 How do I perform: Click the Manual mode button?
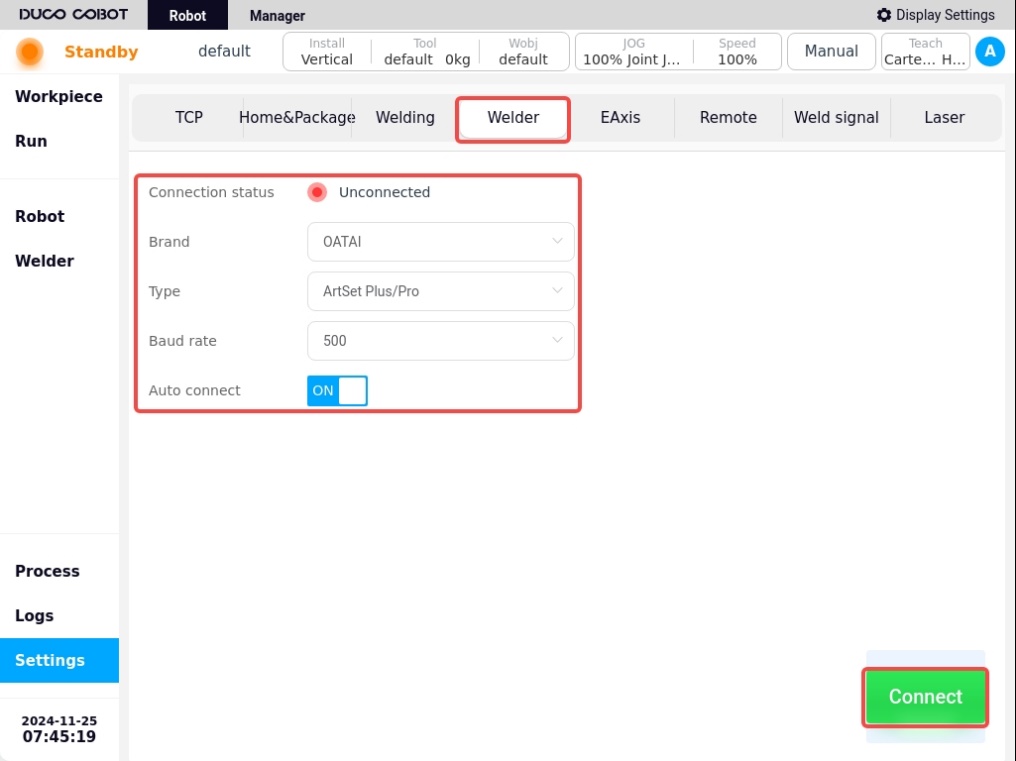[x=831, y=51]
